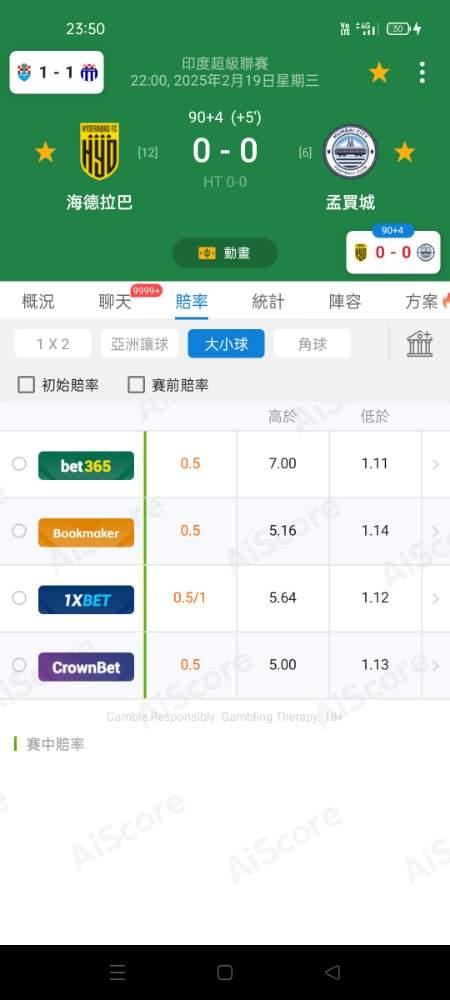Select the Bookmaker radio button

19,531
